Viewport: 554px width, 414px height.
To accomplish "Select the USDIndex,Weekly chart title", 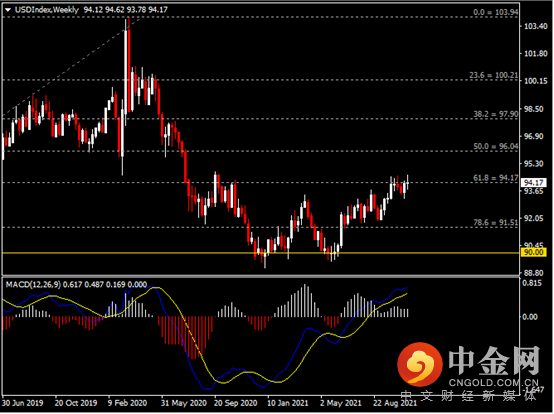I will [47, 10].
